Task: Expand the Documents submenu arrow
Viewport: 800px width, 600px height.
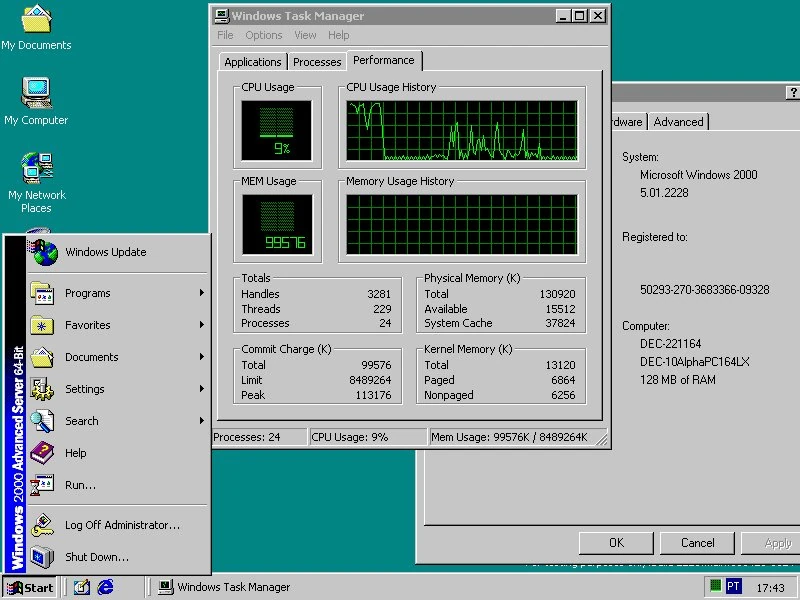Action: tap(202, 357)
